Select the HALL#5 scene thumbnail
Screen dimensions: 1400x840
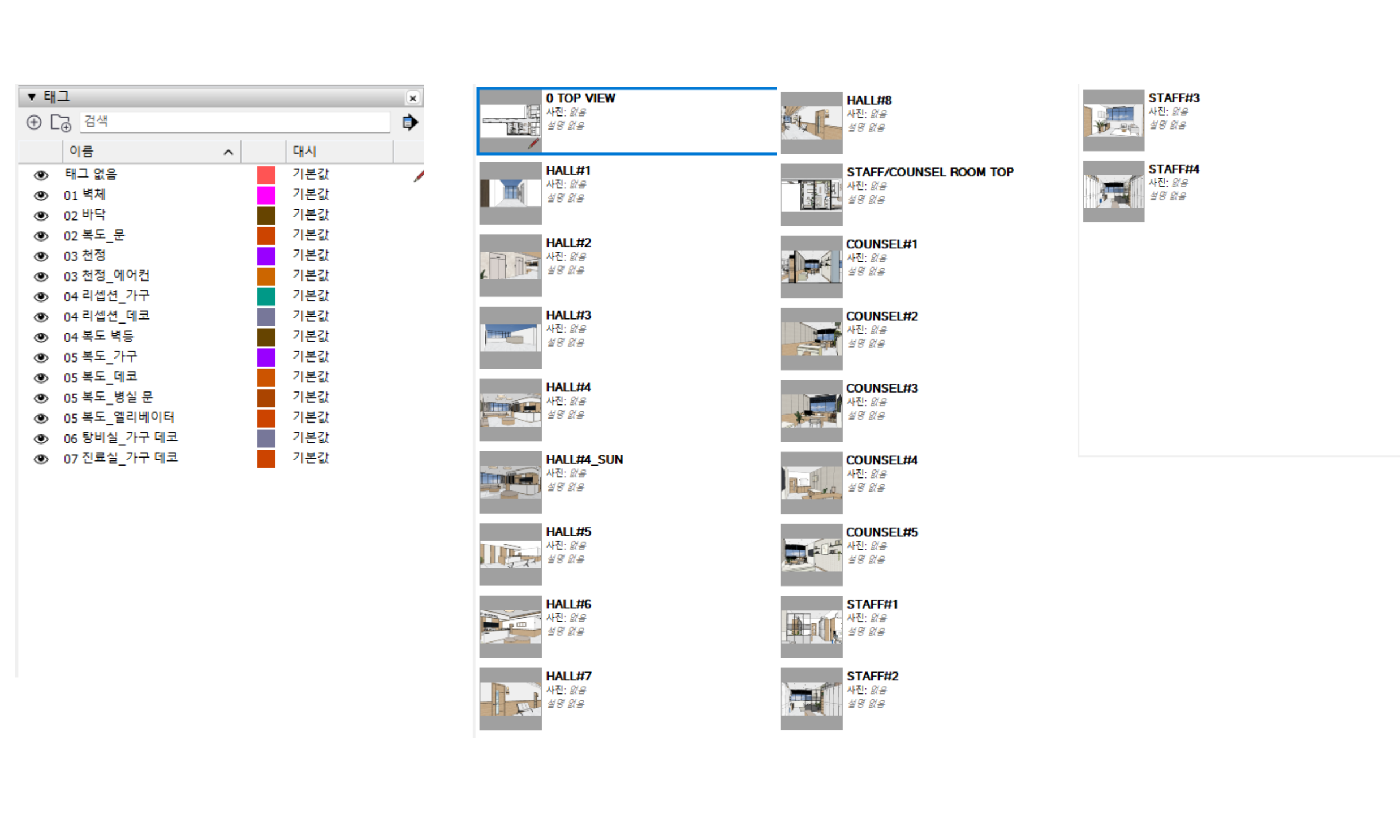coord(510,555)
